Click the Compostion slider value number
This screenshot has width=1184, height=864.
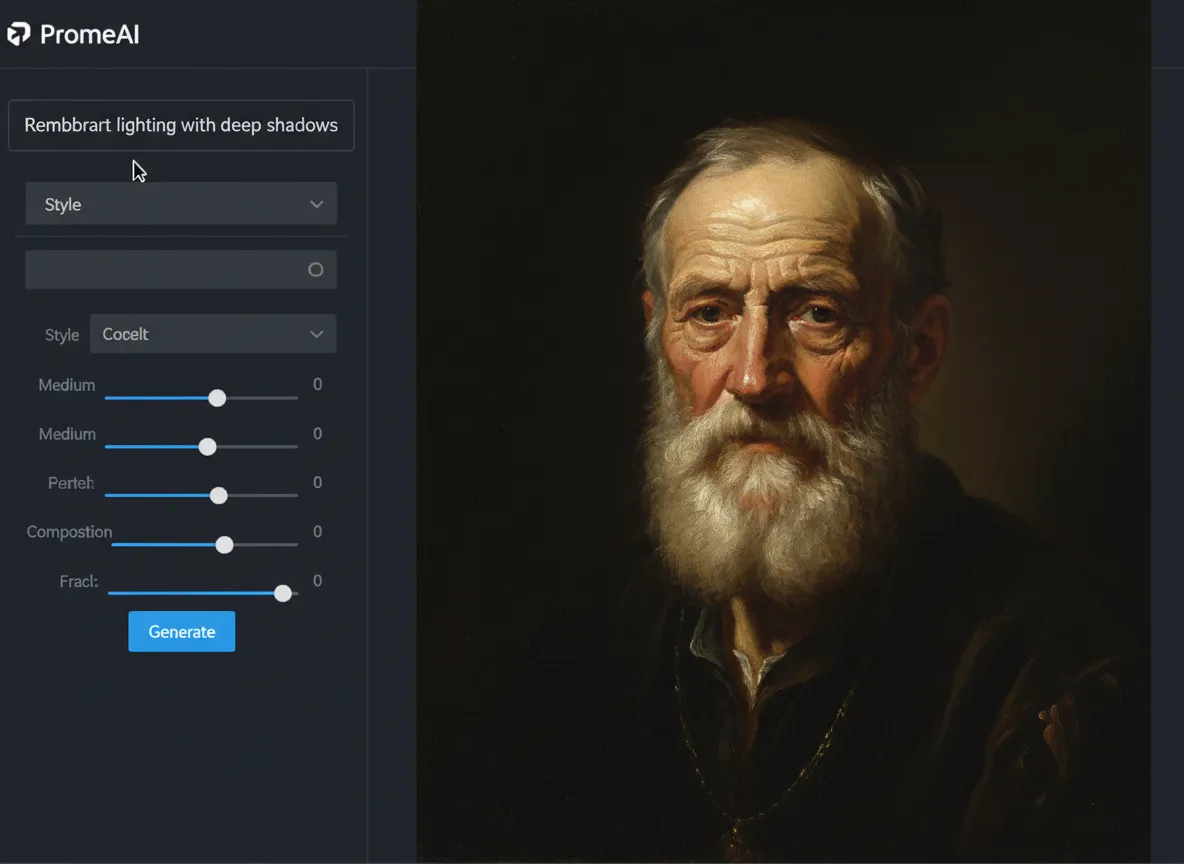[x=318, y=532]
